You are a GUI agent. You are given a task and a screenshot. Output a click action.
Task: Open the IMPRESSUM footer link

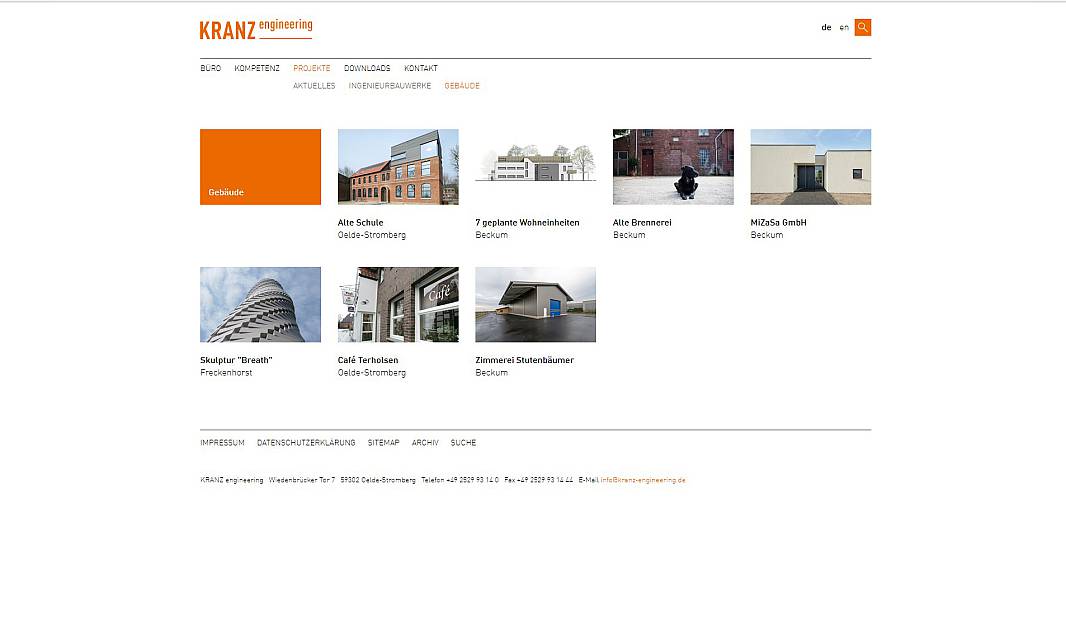222,443
